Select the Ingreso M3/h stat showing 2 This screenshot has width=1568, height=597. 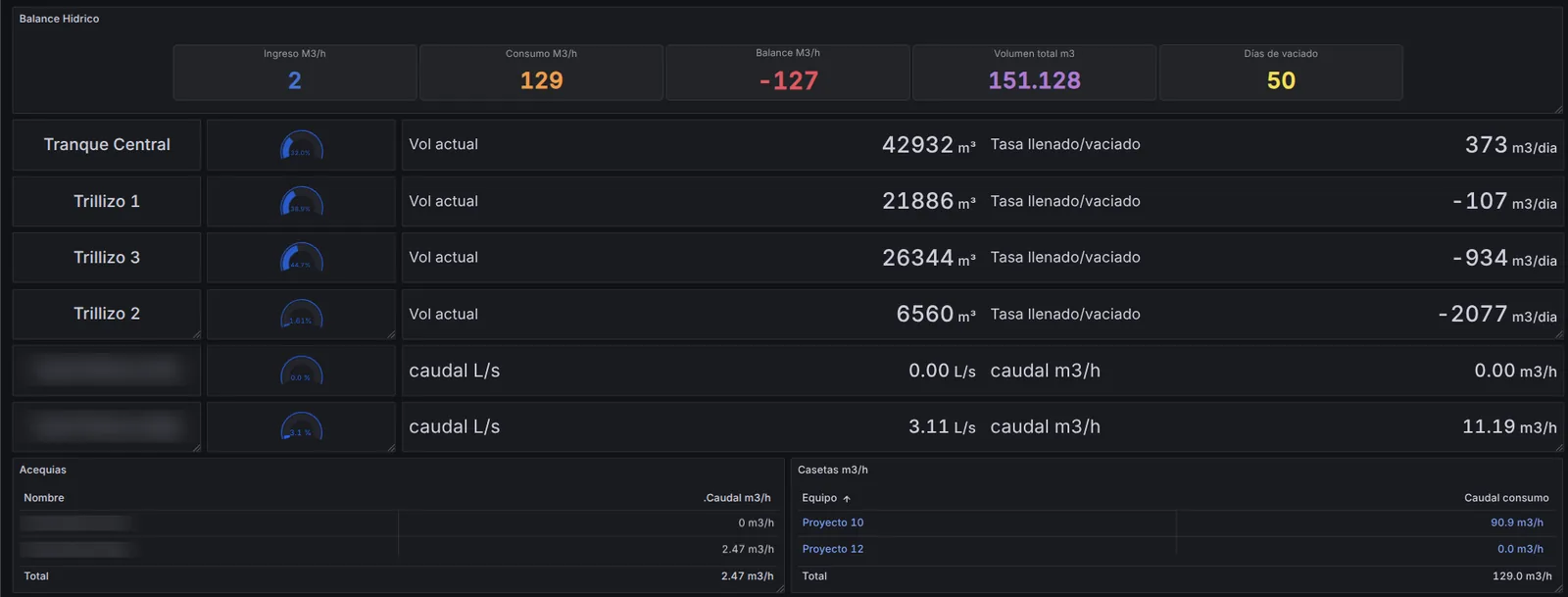coord(295,73)
